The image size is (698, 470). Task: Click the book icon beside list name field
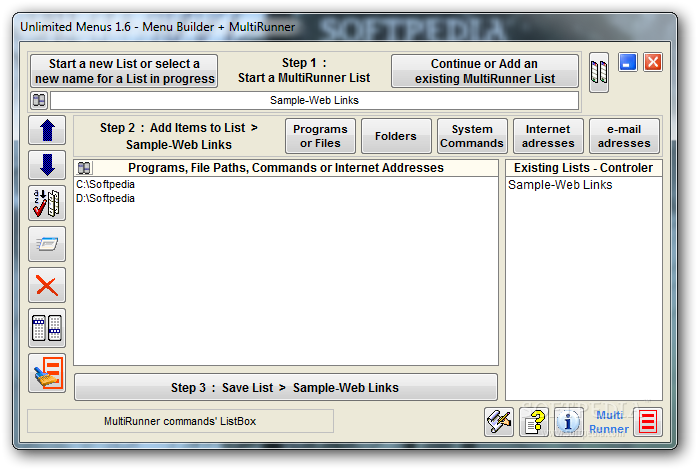(x=39, y=101)
